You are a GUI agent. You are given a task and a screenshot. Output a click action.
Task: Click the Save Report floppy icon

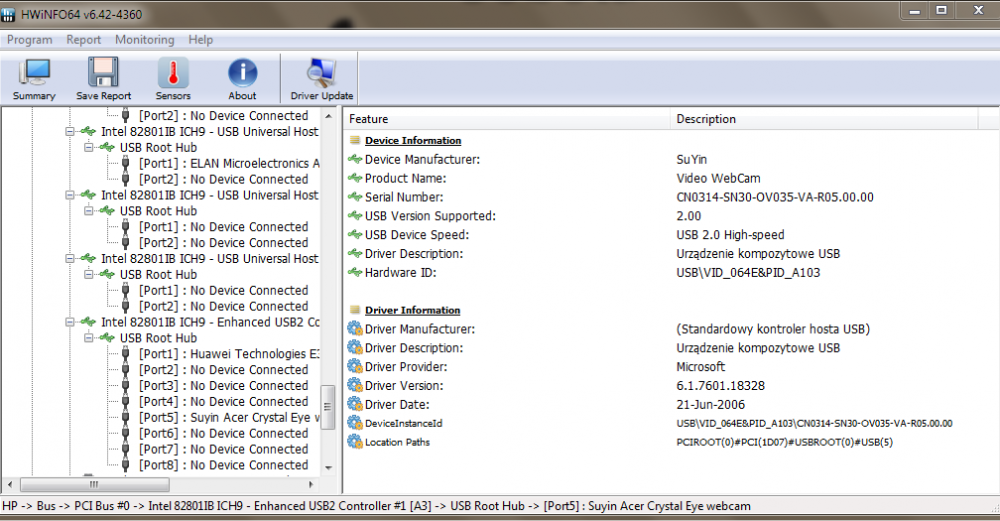(x=103, y=78)
